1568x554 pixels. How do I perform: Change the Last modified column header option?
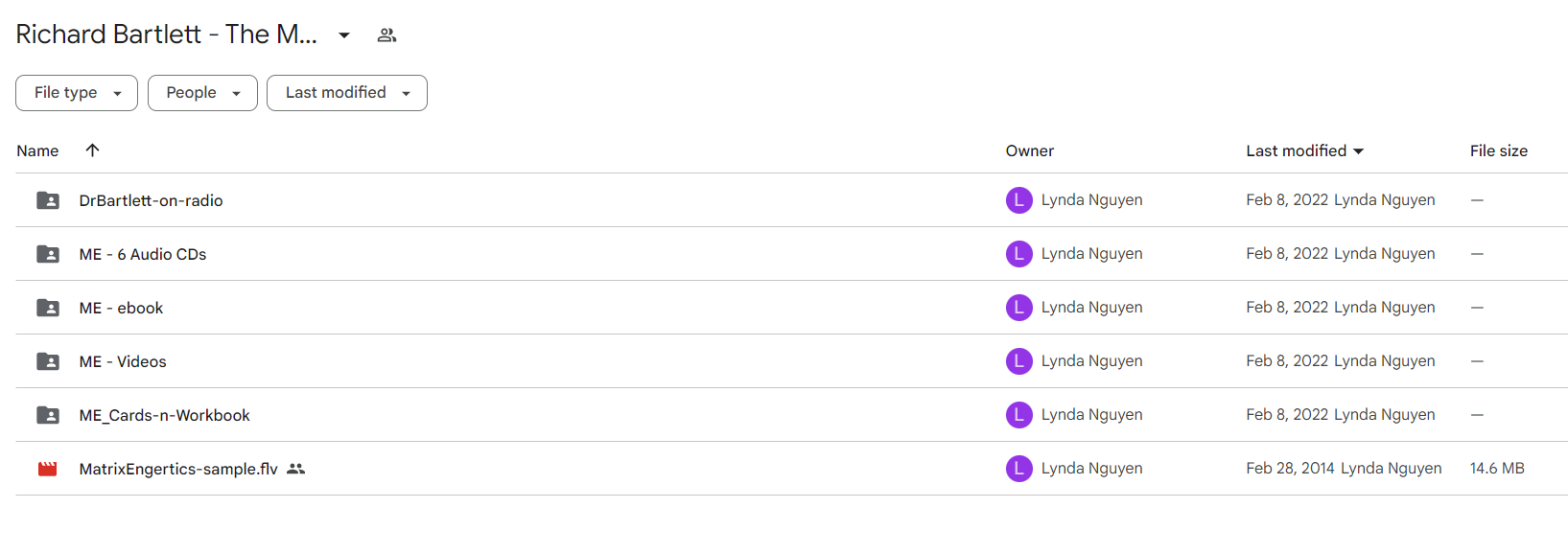(1304, 150)
